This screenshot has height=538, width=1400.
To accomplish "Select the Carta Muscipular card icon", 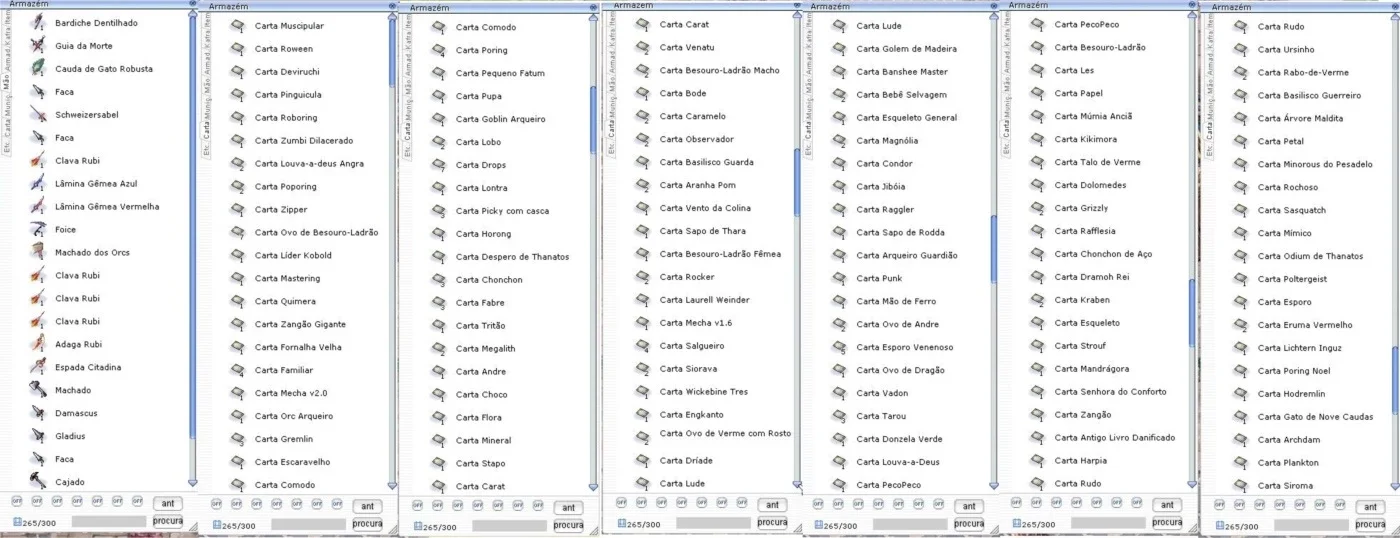I will [x=237, y=26].
